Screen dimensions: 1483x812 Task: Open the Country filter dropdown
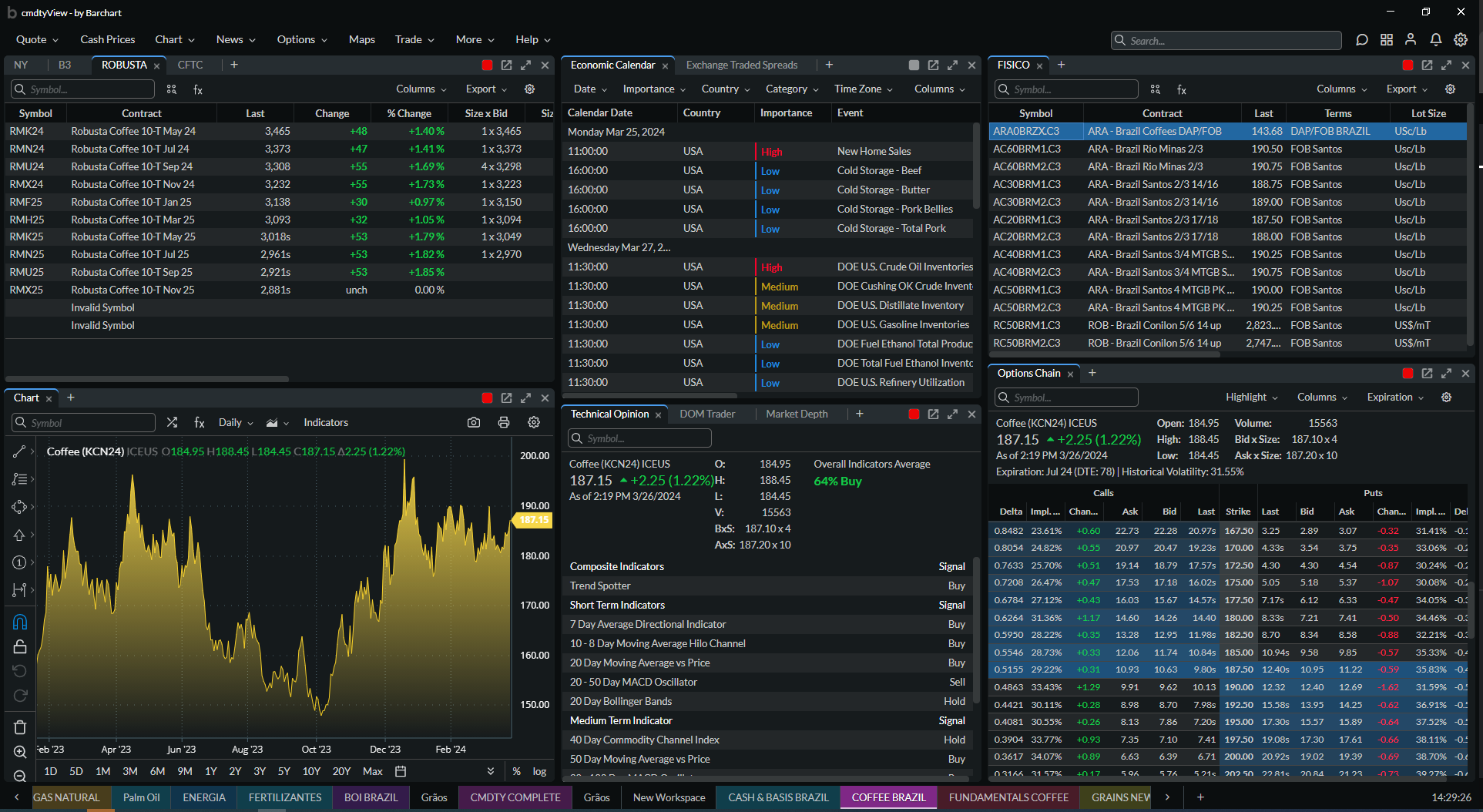pyautogui.click(x=726, y=89)
